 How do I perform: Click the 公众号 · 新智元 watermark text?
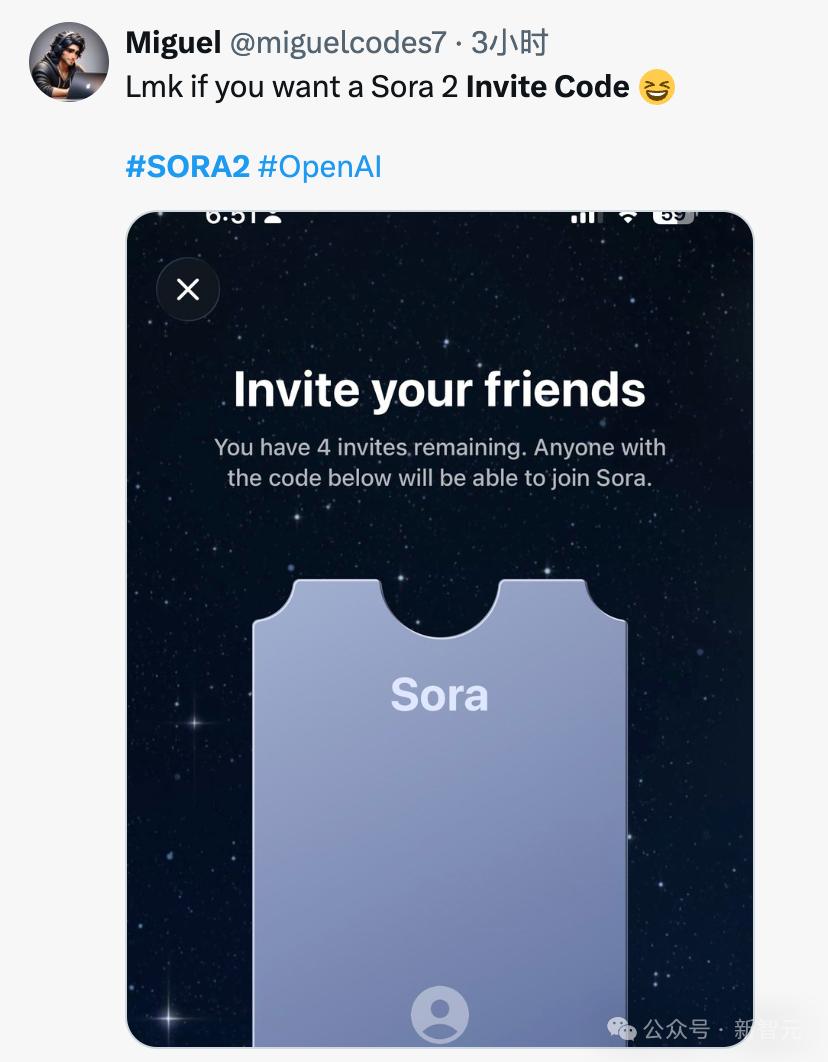[x=722, y=1029]
